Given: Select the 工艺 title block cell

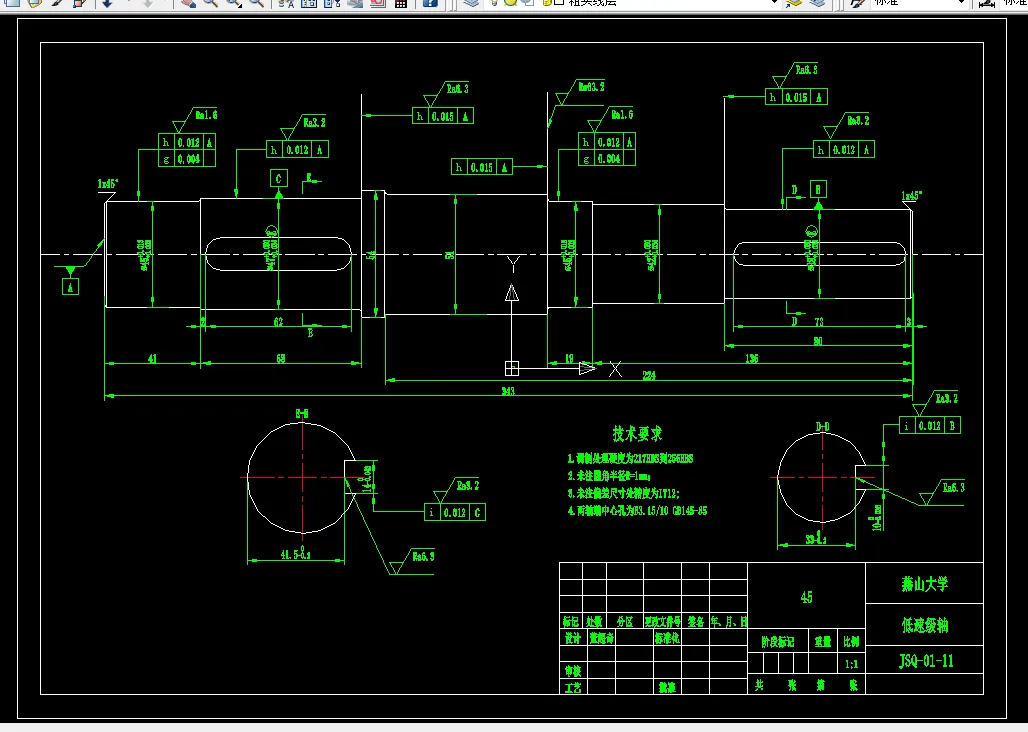Looking at the screenshot, I should pos(572,687).
